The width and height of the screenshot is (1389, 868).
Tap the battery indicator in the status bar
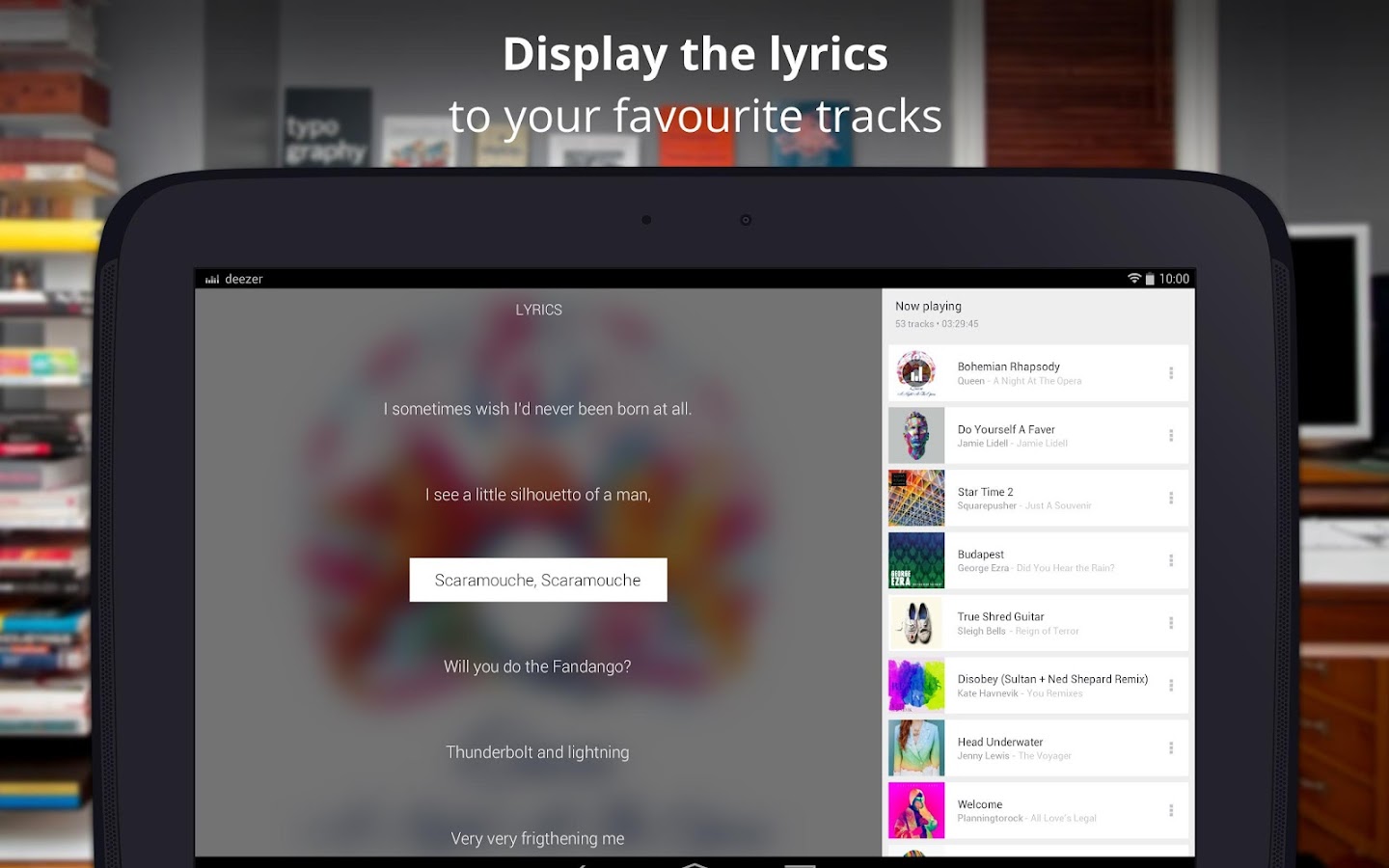tap(1150, 278)
